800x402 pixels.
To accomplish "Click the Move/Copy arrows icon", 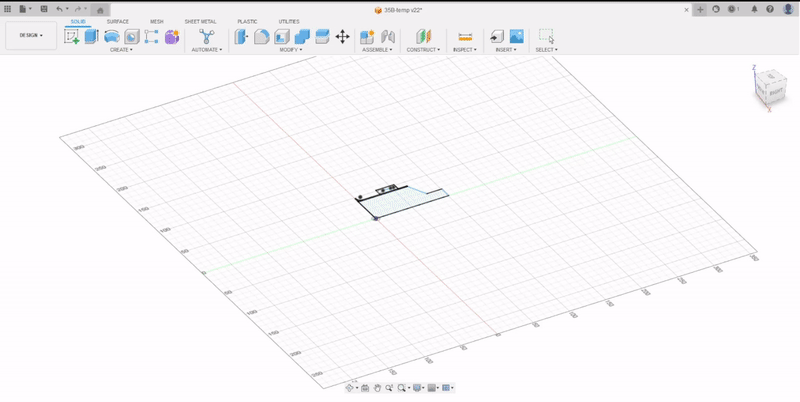I will pyautogui.click(x=342, y=36).
